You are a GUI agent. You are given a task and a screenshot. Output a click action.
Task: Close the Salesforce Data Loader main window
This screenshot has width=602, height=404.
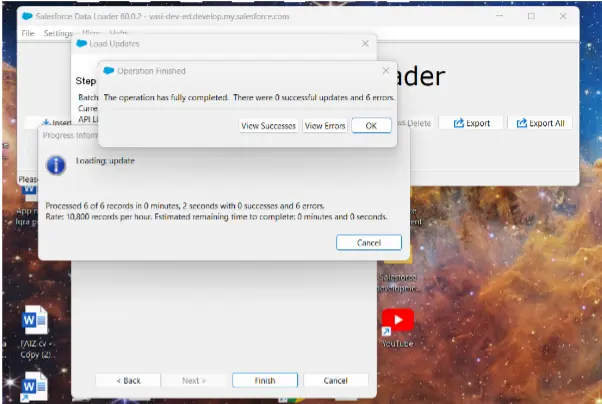(x=563, y=16)
